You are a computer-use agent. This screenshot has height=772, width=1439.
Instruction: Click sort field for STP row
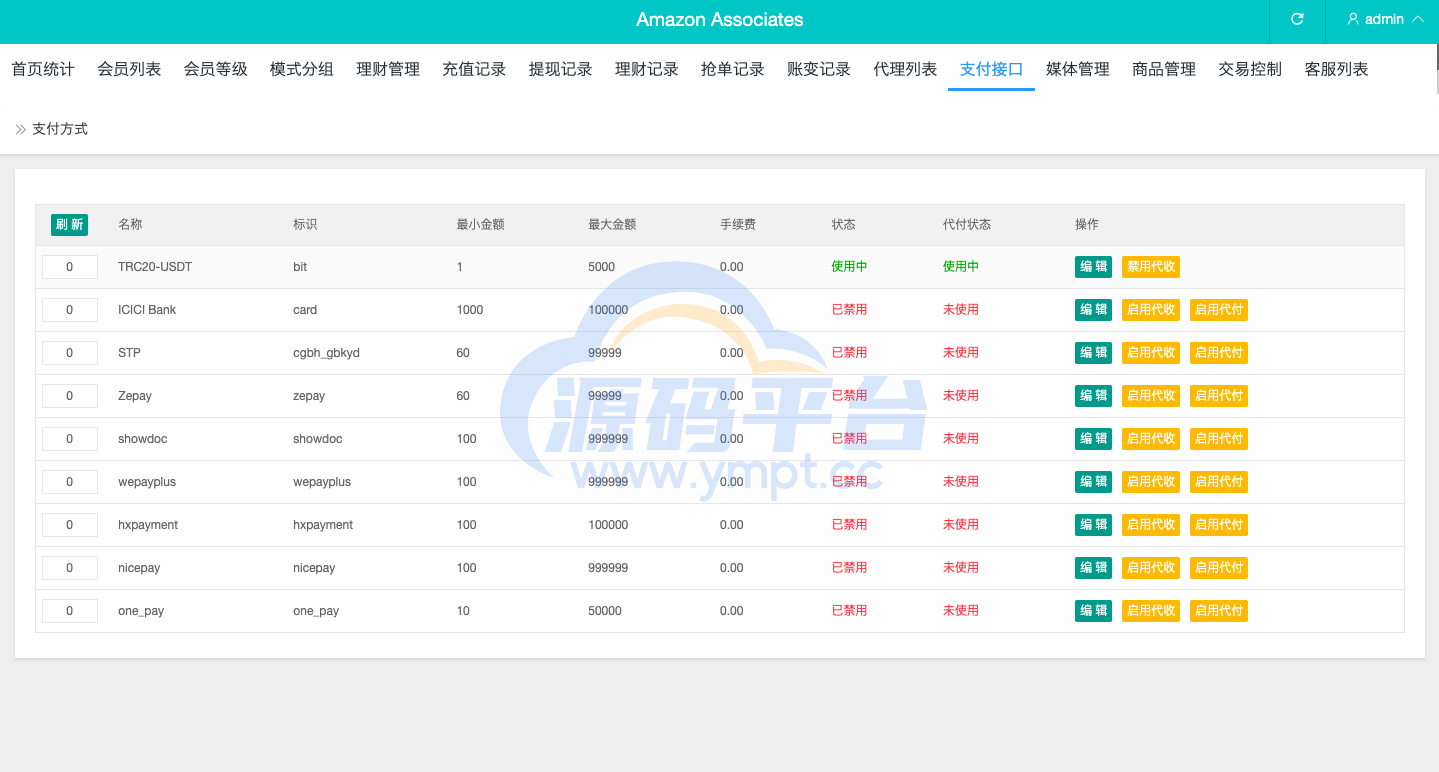coord(70,353)
